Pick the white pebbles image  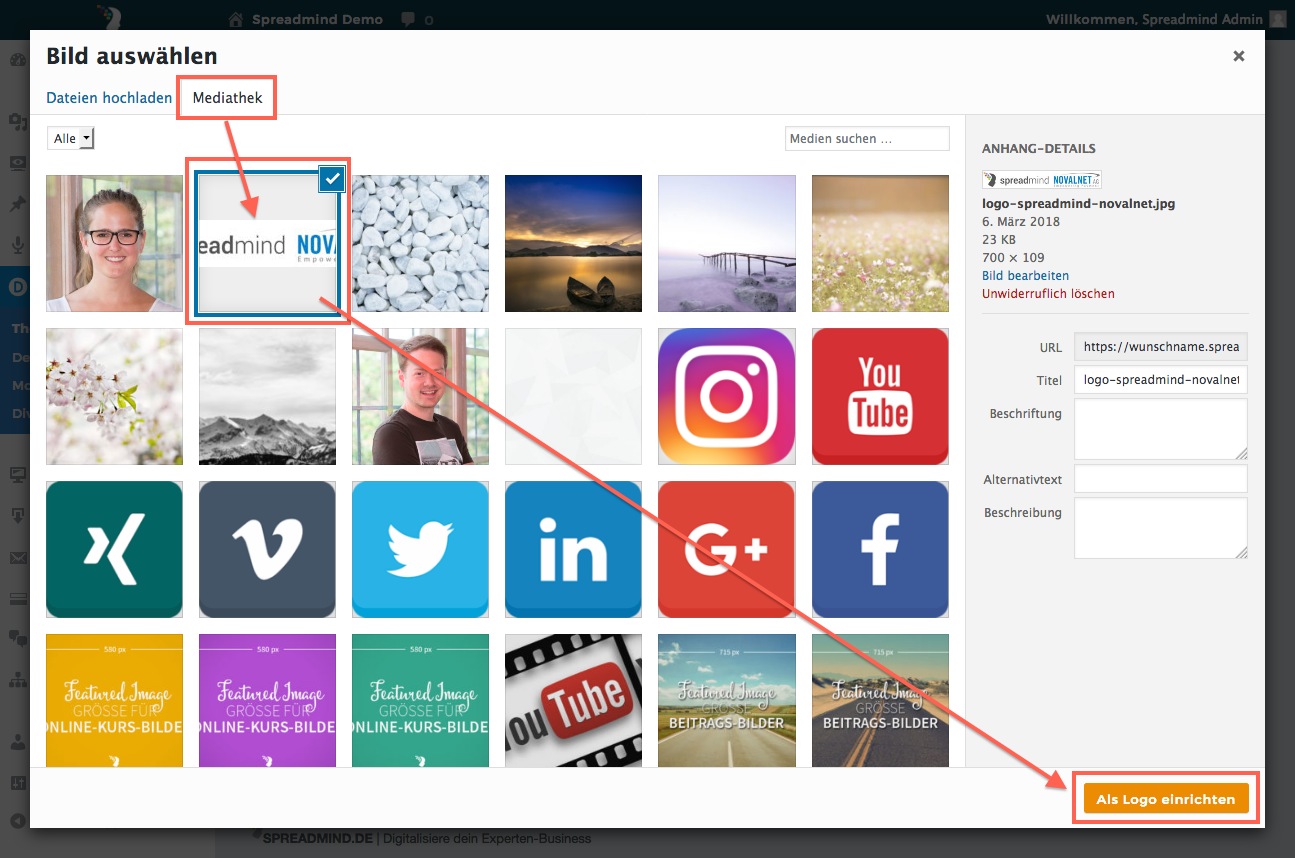(421, 244)
